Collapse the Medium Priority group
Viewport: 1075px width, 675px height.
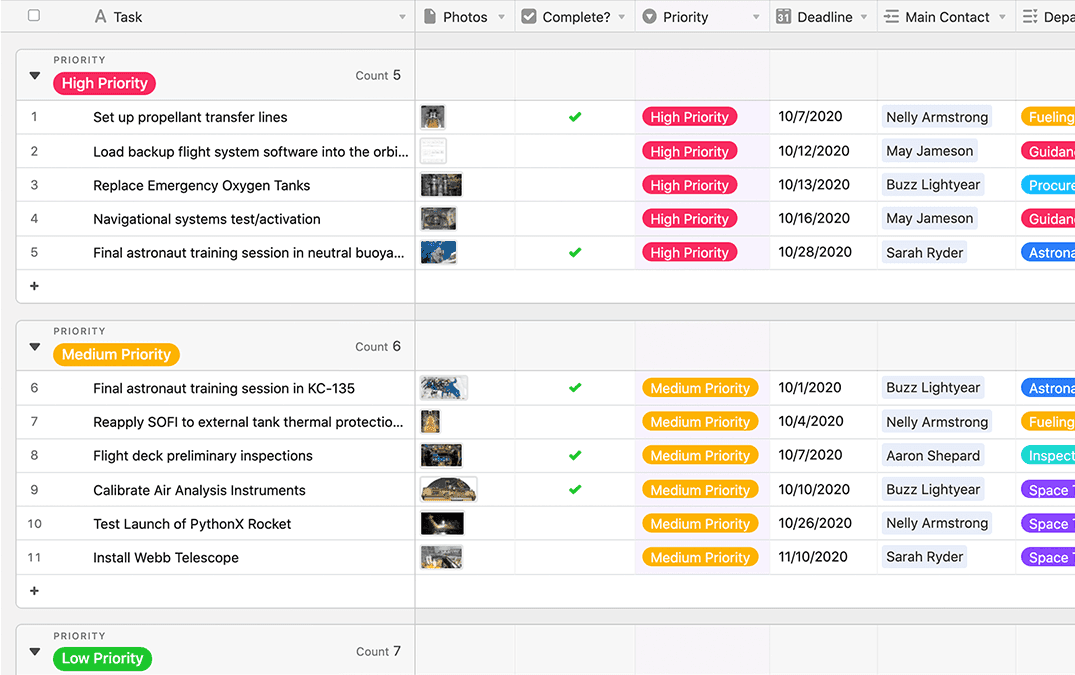(x=34, y=346)
